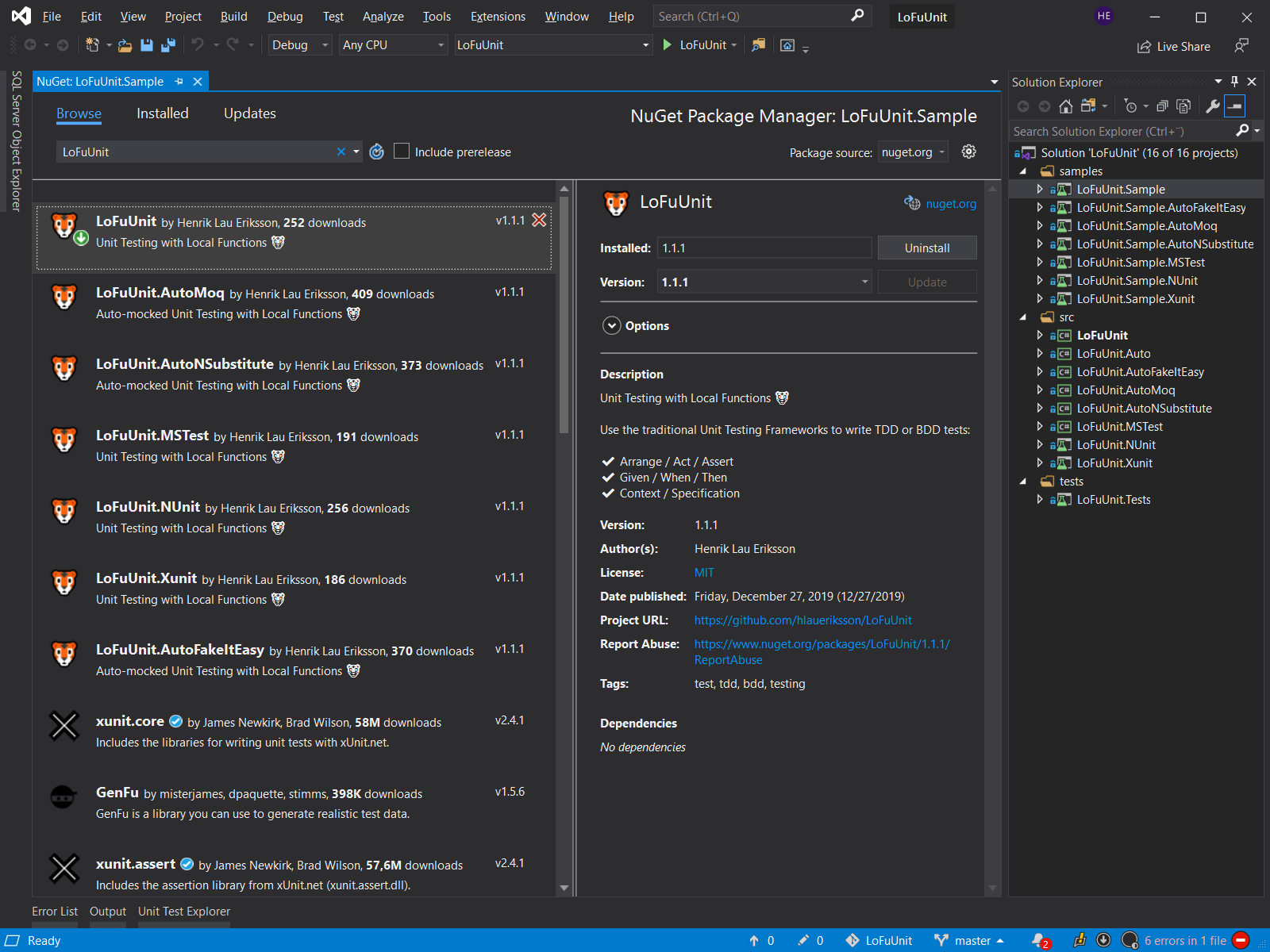Screen dimensions: 1270x952
Task: Open Solution Explorer Properties wrench icon
Action: point(1212,106)
